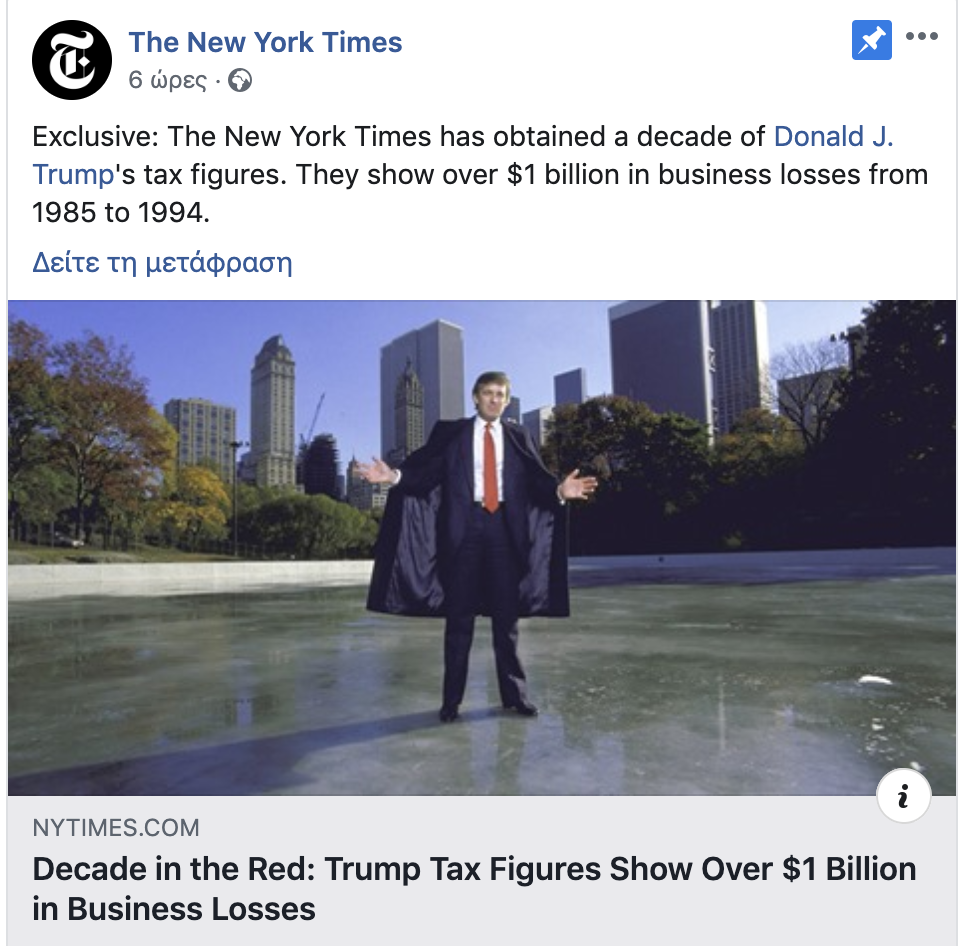Image resolution: width=970 pixels, height=946 pixels.
Task: Click the "1985 to 1994." text line
Action: coord(121,213)
